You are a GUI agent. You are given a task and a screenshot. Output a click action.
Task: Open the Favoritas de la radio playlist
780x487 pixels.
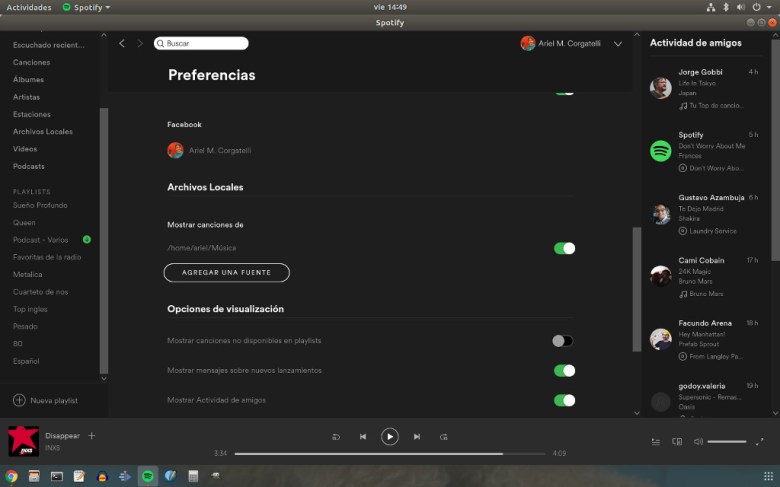47,257
